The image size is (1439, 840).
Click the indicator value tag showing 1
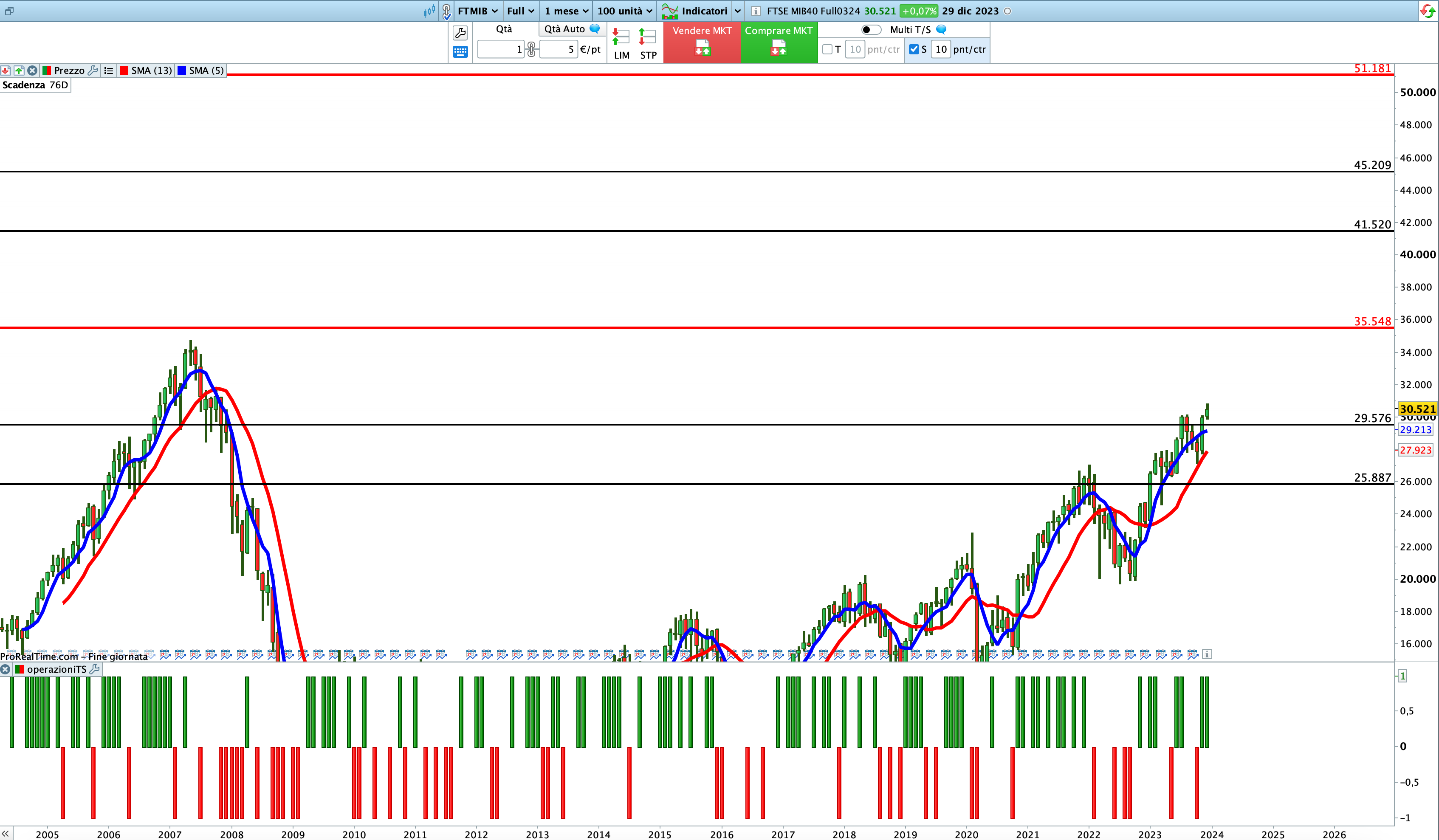(x=1402, y=676)
